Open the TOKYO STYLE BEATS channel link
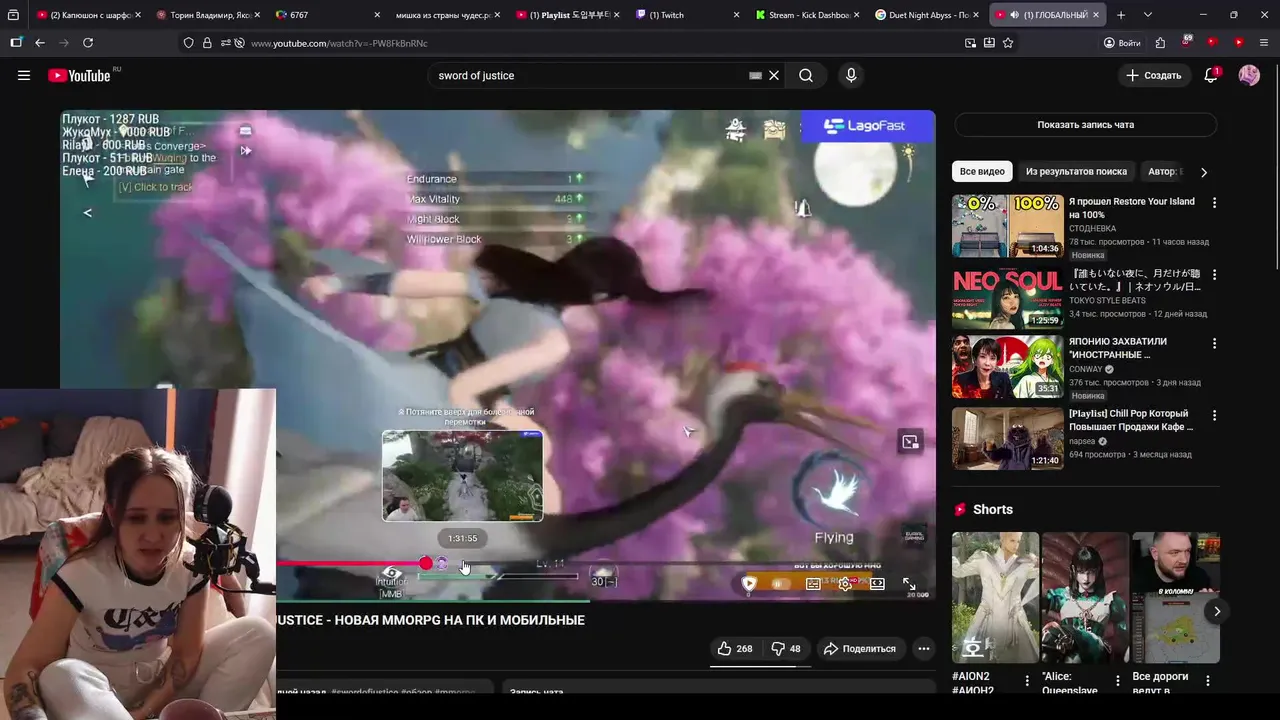1280x720 pixels. (x=1107, y=301)
